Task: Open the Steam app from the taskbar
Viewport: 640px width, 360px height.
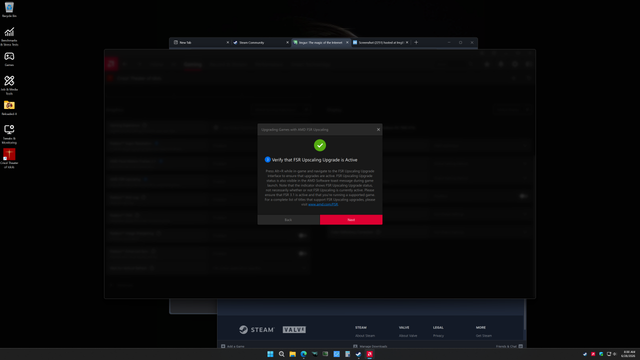Action: [358, 354]
